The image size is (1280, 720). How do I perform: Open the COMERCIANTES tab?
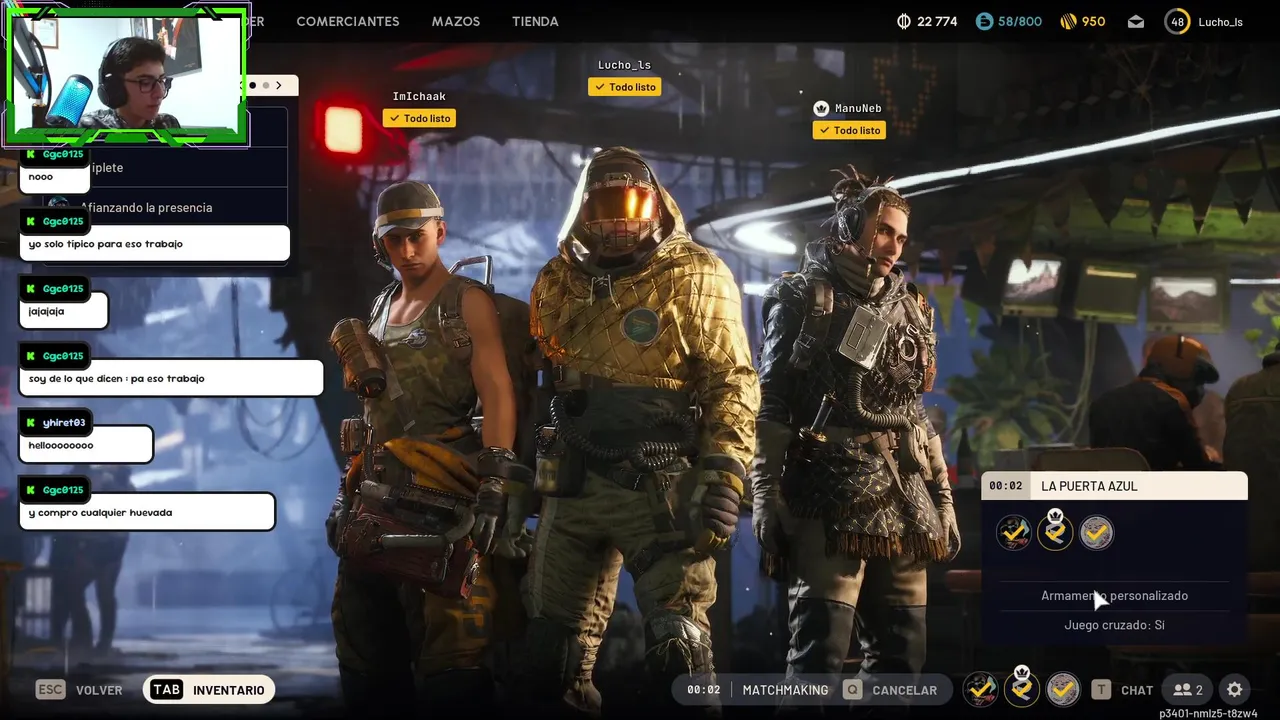click(x=348, y=21)
